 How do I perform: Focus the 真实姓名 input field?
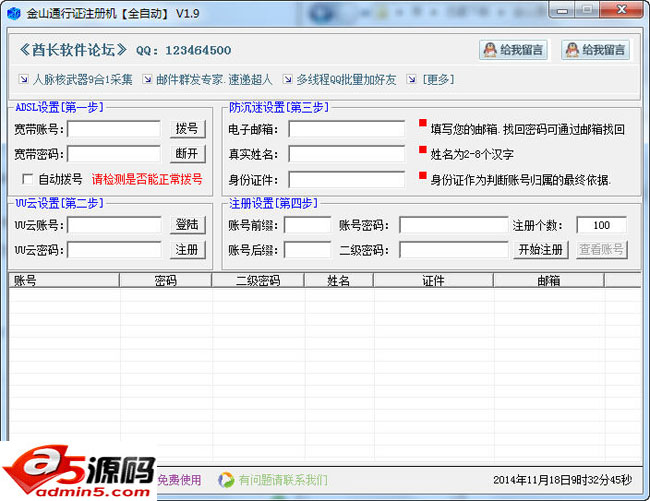pyautogui.click(x=347, y=154)
